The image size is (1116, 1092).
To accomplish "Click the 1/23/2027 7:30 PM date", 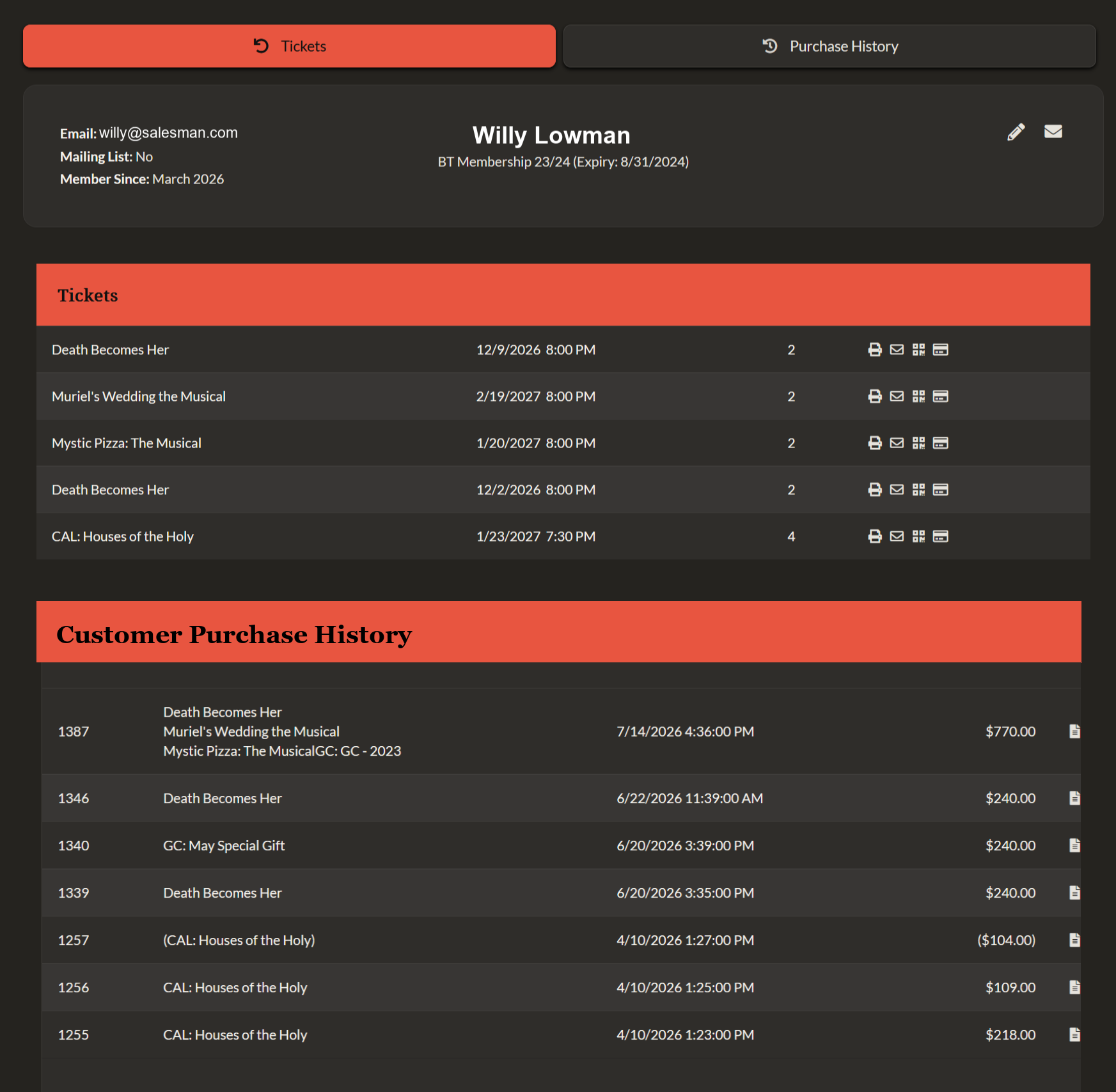I will [x=536, y=536].
